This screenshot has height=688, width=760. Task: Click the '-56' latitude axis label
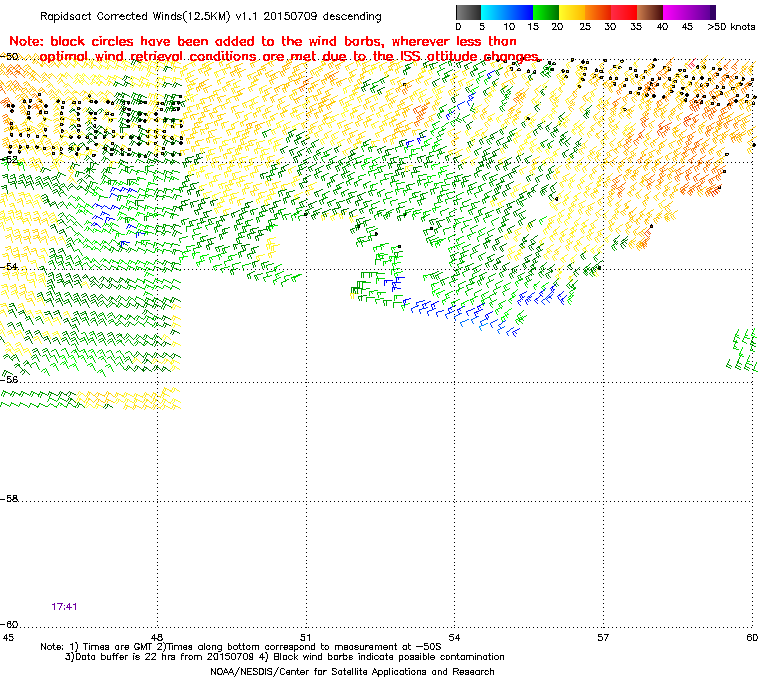click(9, 380)
